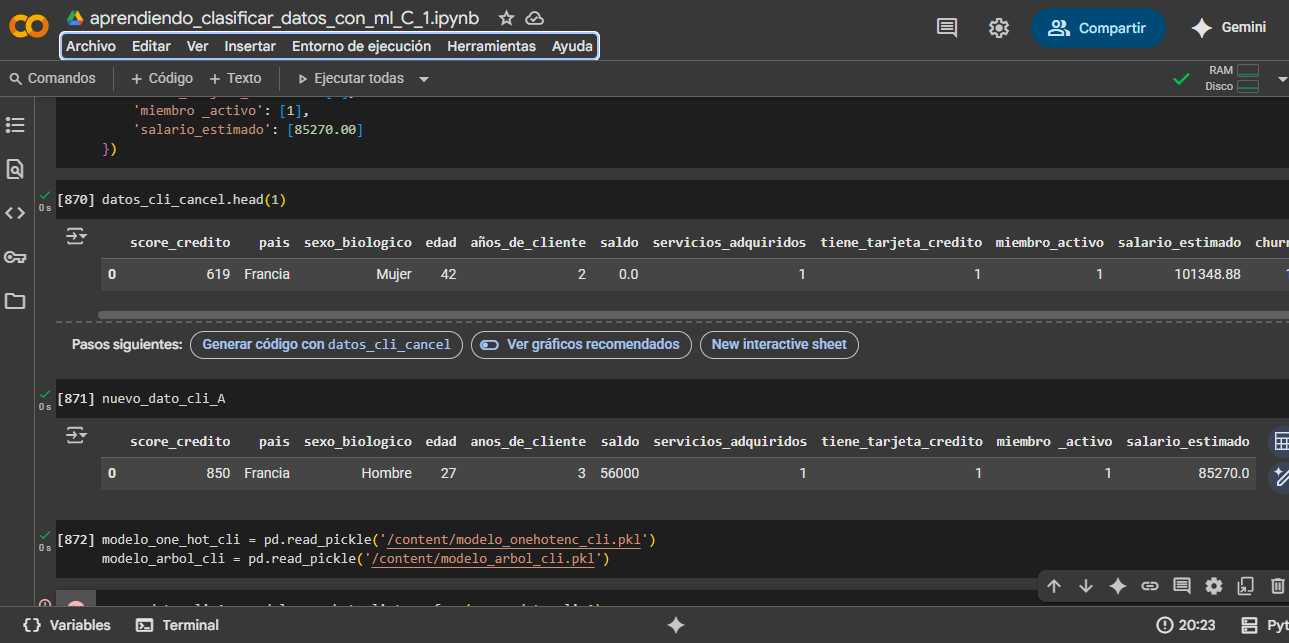Click the Comandos search button

[52, 78]
